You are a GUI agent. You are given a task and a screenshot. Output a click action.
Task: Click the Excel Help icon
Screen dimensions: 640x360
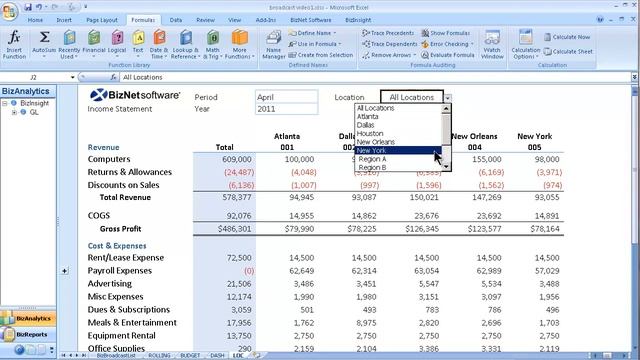600,20
